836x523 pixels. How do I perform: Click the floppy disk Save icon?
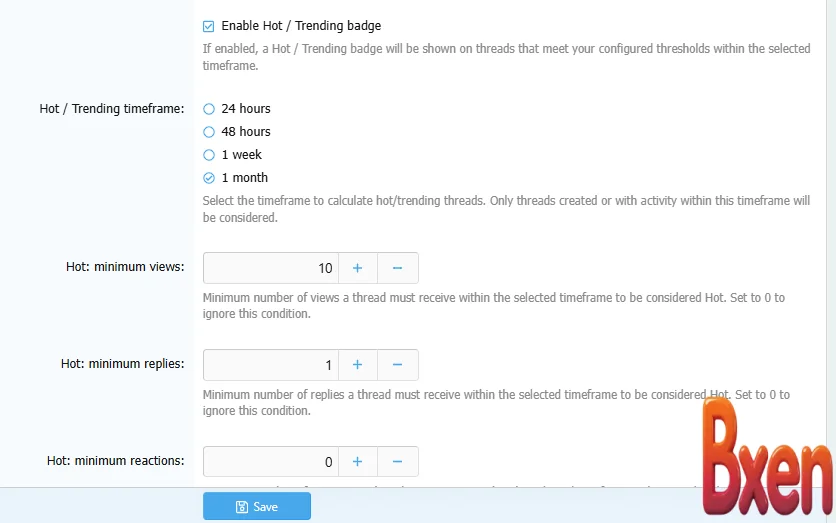coord(242,507)
